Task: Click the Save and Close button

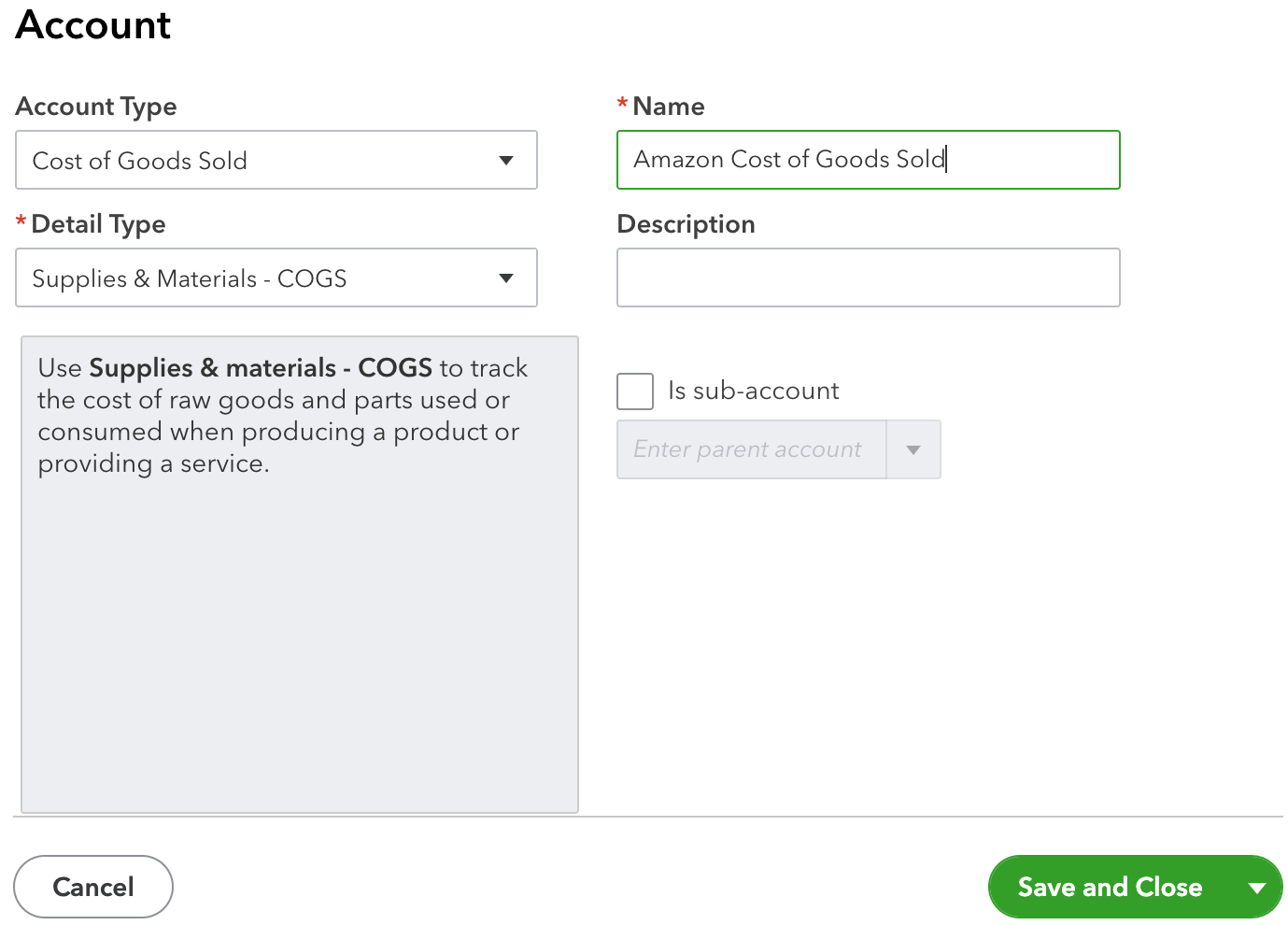Action: pyautogui.click(x=1110, y=887)
